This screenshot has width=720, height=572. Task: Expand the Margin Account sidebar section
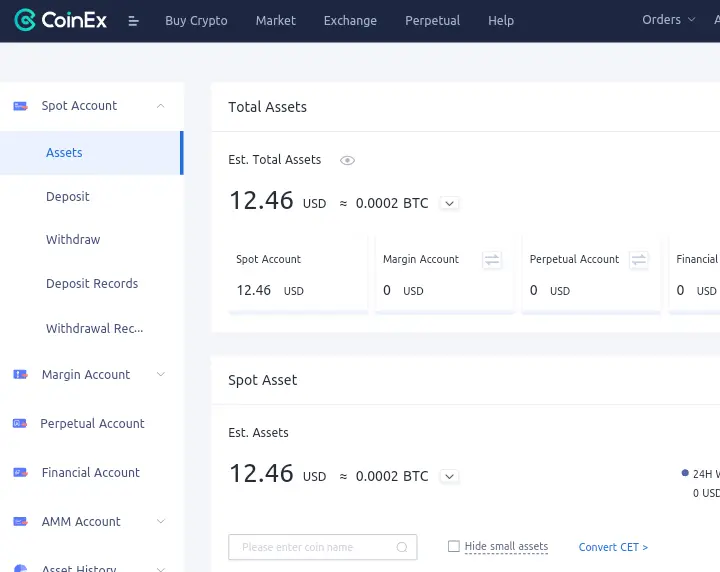[x=161, y=374]
